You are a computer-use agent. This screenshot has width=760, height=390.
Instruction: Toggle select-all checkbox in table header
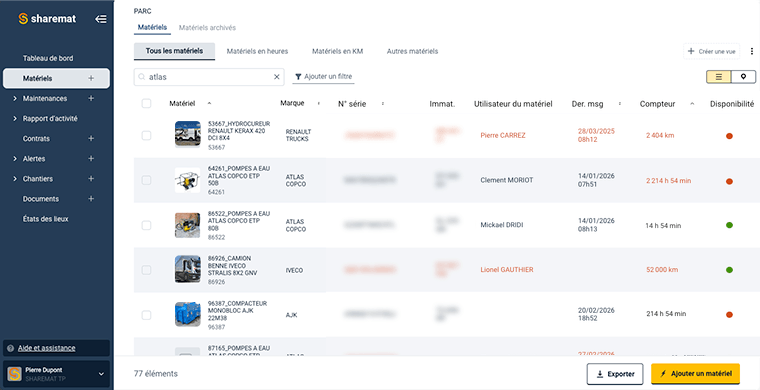point(146,103)
